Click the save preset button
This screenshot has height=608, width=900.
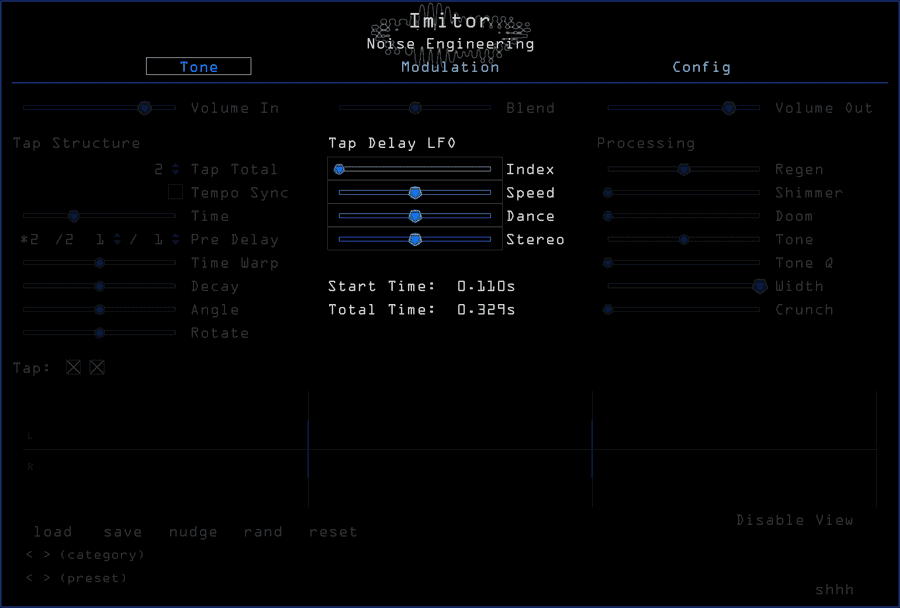[x=123, y=532]
